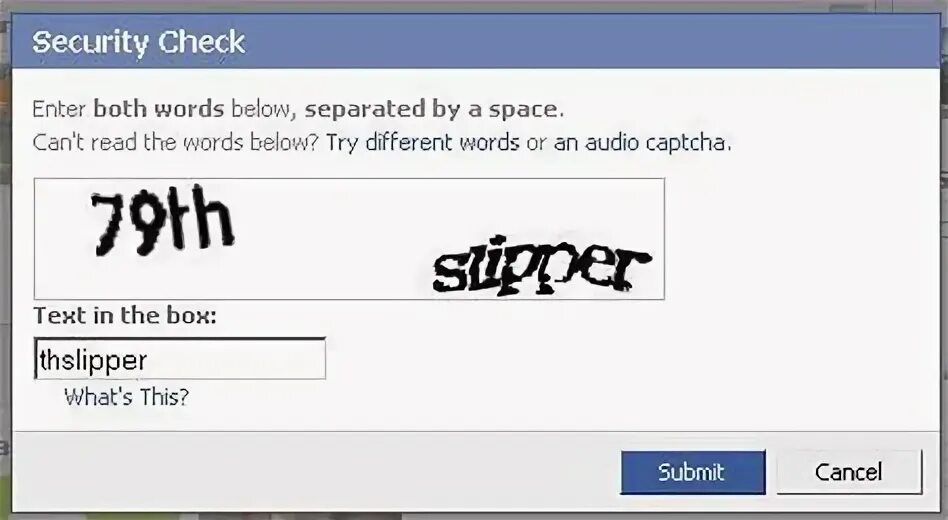The height and width of the screenshot is (520, 948).
Task: Select the 'Security Check' dialog title
Action: (138, 42)
